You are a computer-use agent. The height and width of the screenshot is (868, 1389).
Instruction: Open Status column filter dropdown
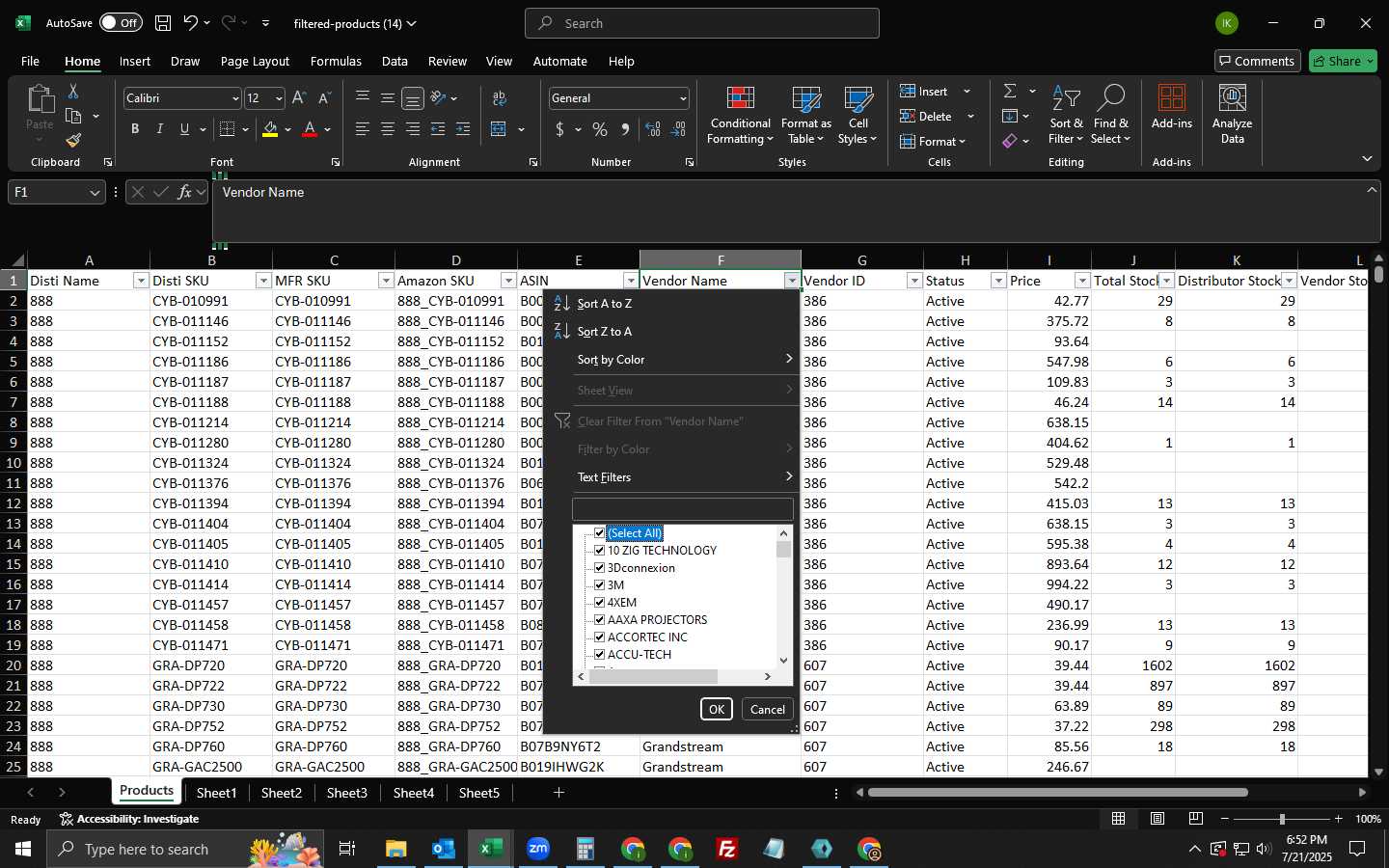[998, 281]
